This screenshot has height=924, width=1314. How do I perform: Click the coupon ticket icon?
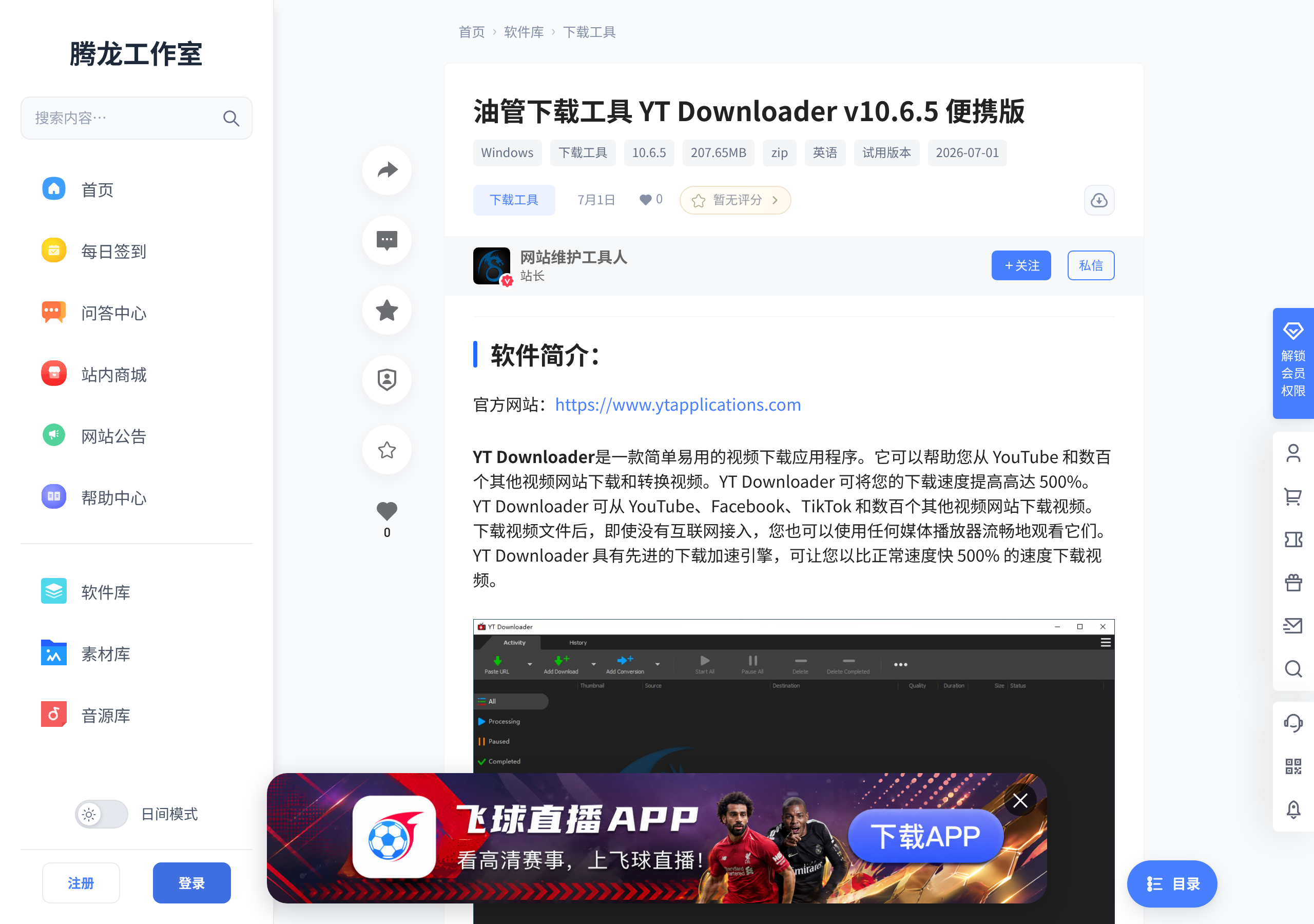click(x=1293, y=540)
